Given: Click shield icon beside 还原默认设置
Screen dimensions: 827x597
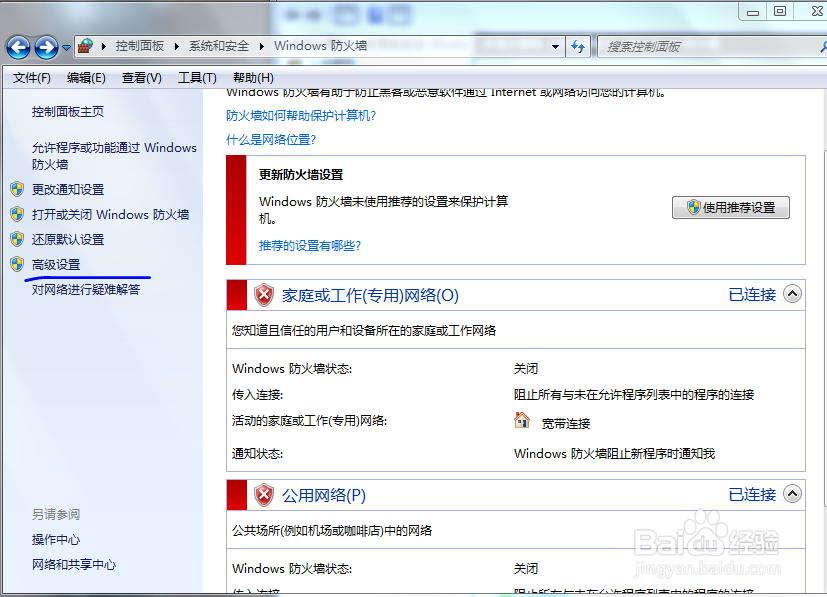Looking at the screenshot, I should point(17,239).
